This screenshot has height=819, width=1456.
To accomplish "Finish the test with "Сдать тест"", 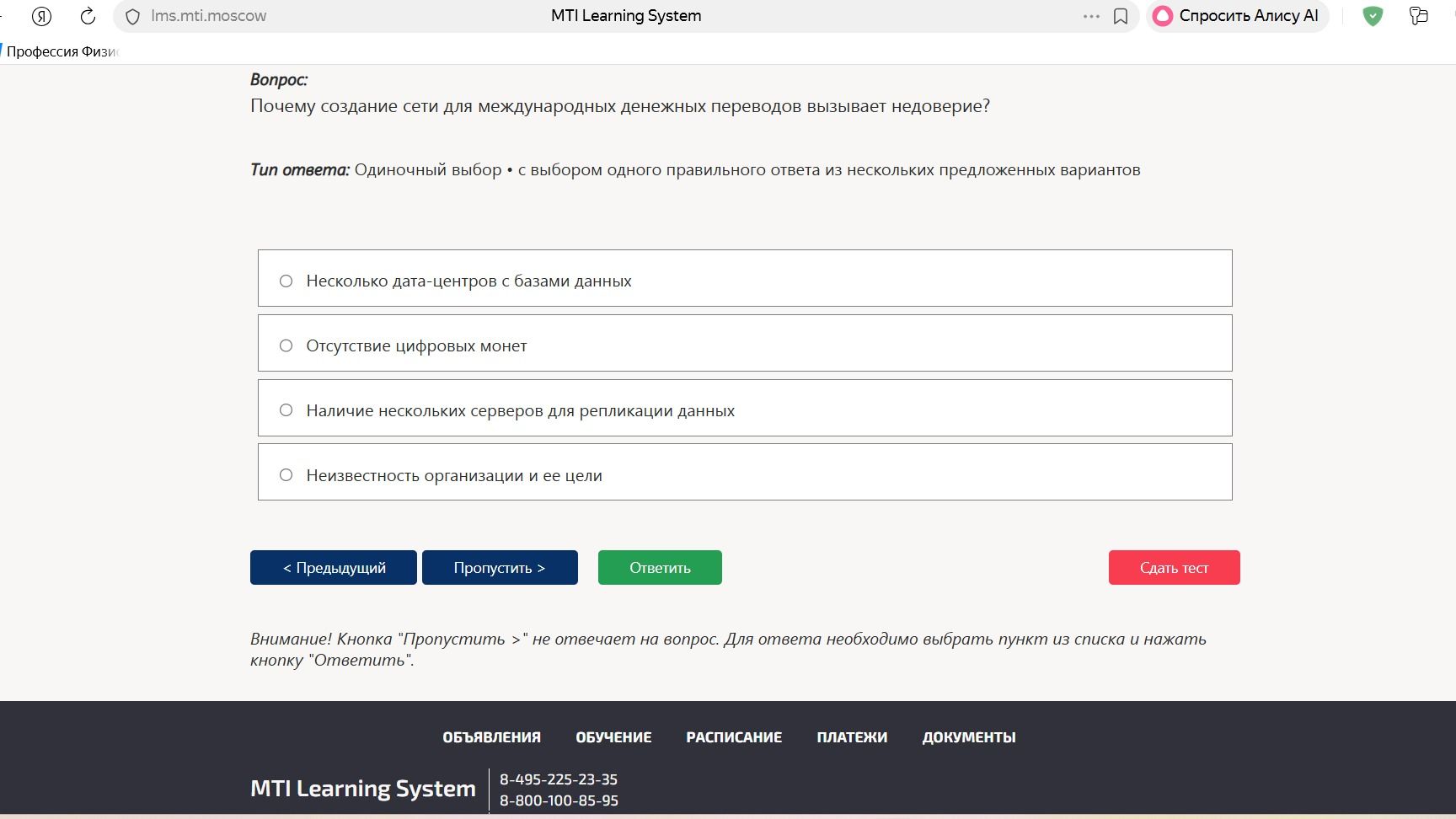I will [x=1174, y=567].
